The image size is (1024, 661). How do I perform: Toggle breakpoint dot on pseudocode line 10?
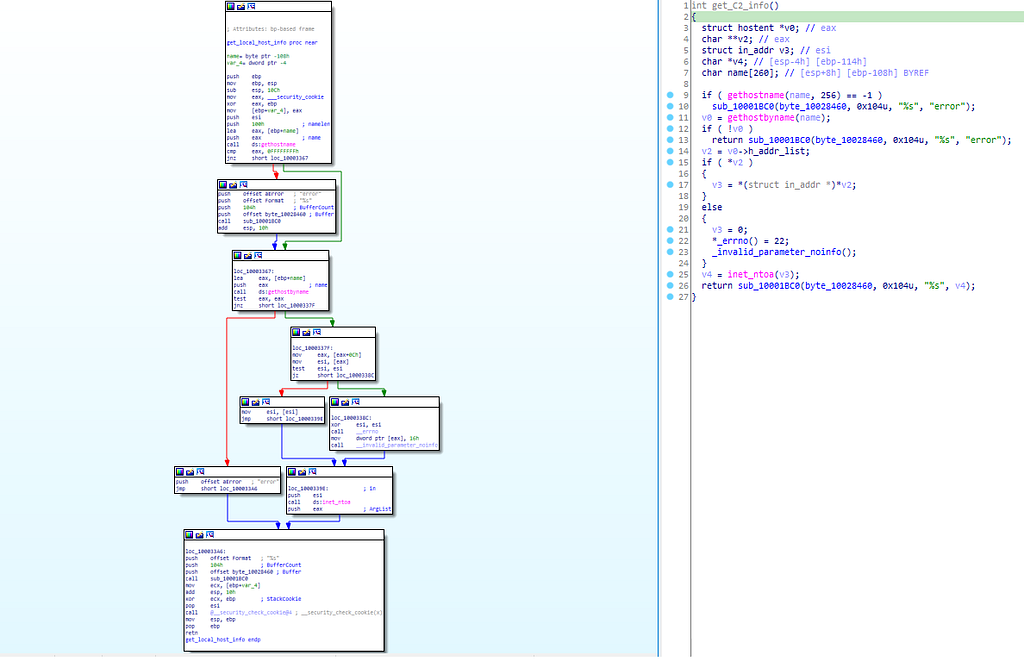click(x=670, y=106)
